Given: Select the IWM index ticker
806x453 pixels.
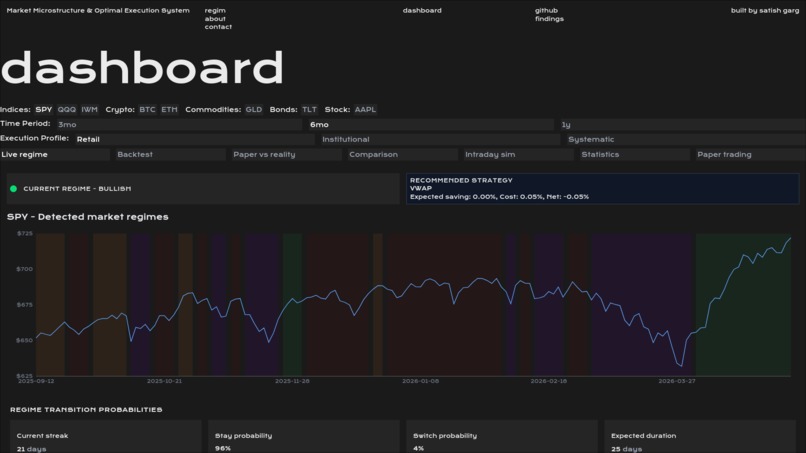Looking at the screenshot, I should (89, 110).
